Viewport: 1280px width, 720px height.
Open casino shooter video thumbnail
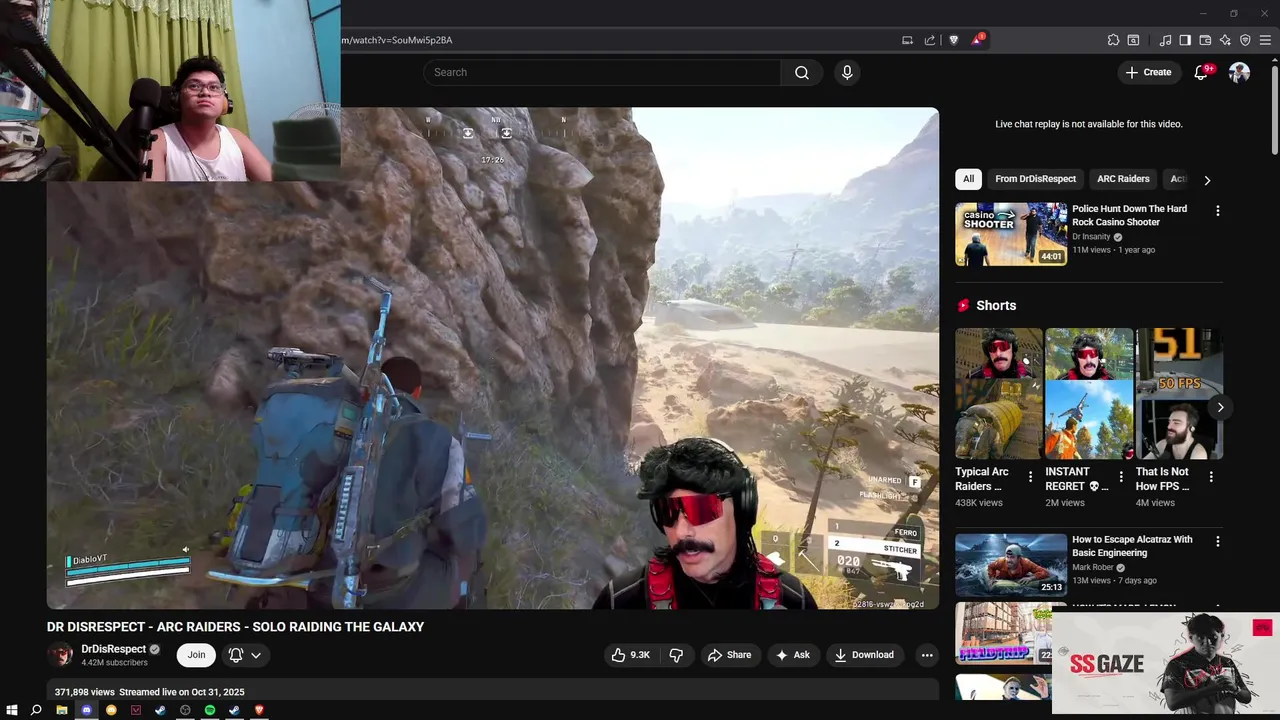click(1011, 234)
